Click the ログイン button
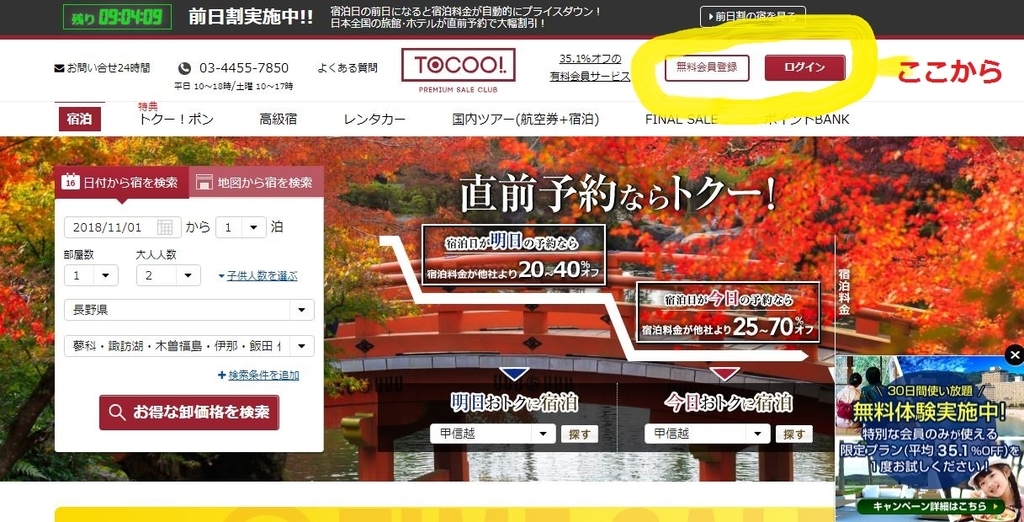Image resolution: width=1024 pixels, height=522 pixels. 805,67
